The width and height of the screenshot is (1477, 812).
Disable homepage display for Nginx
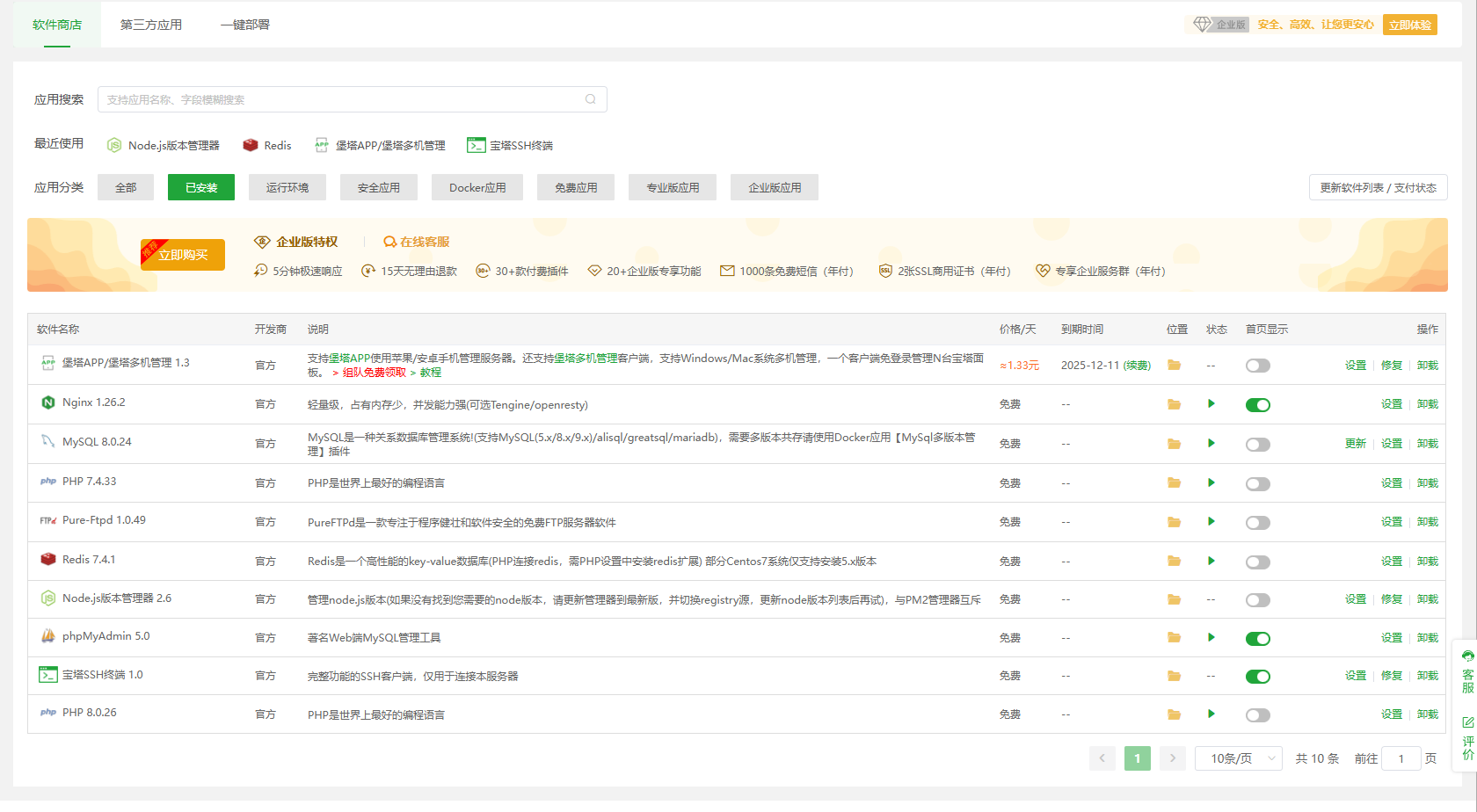pyautogui.click(x=1258, y=405)
